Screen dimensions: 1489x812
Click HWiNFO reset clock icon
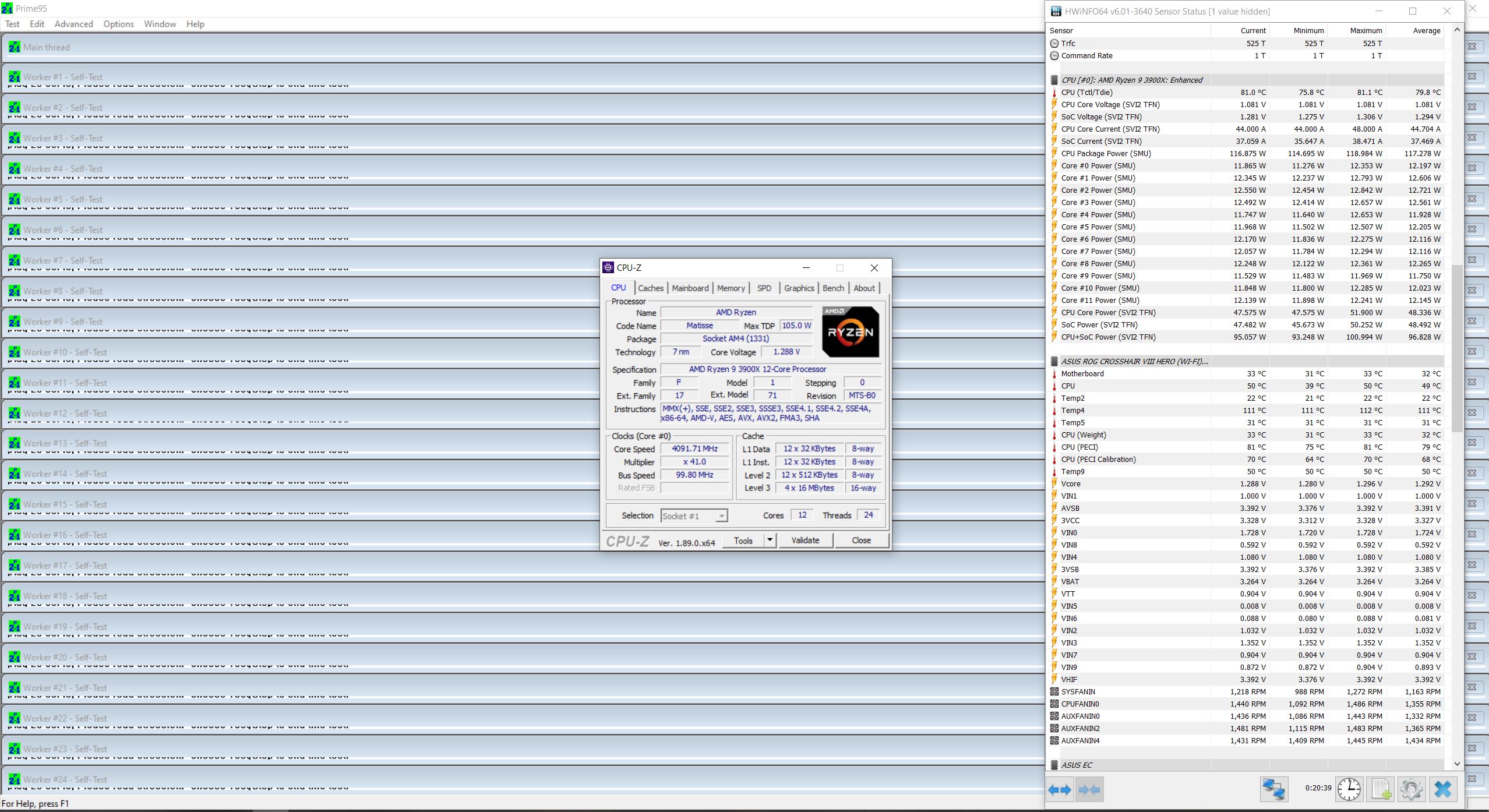coord(1349,790)
